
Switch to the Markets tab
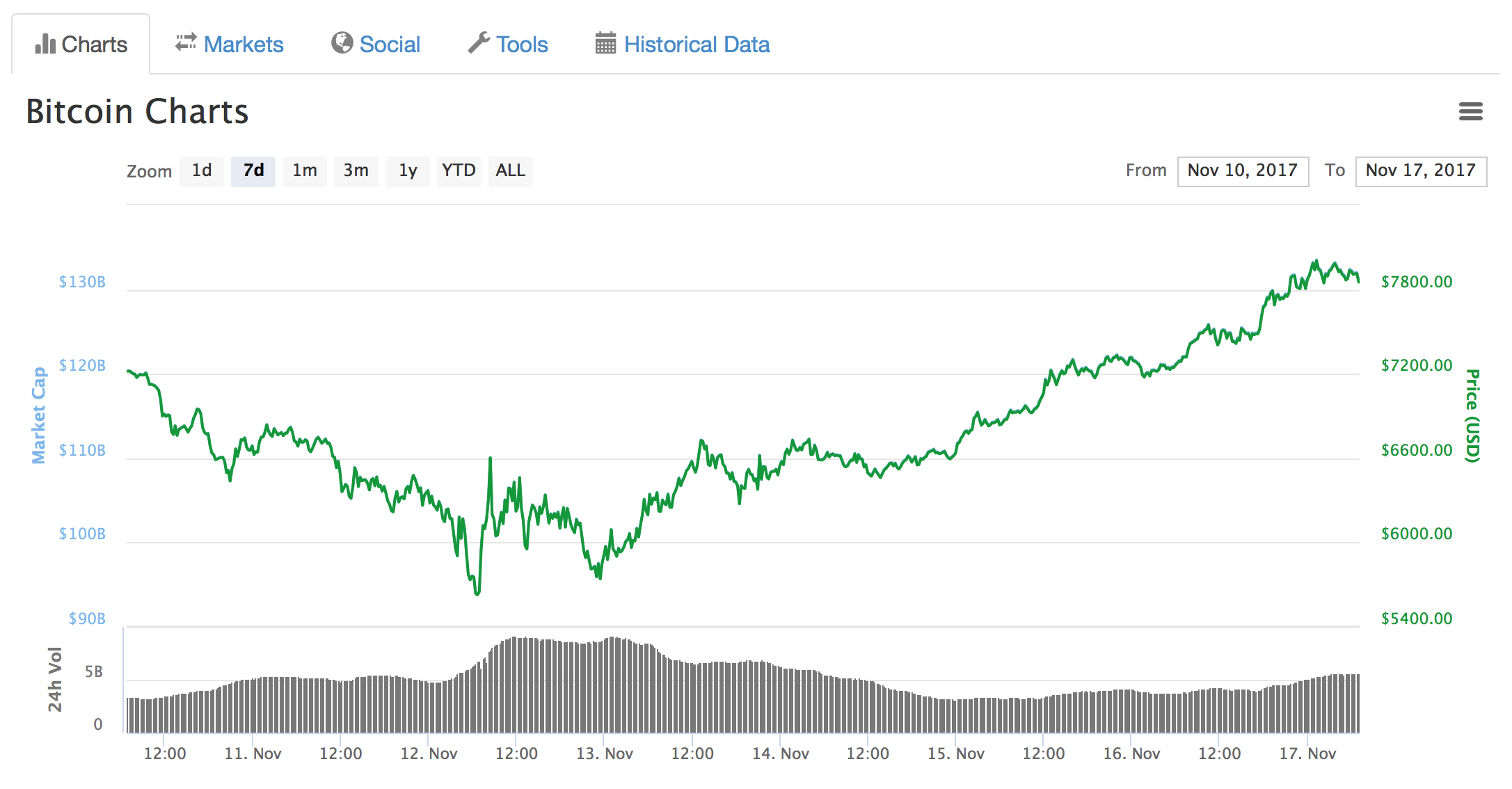point(243,45)
